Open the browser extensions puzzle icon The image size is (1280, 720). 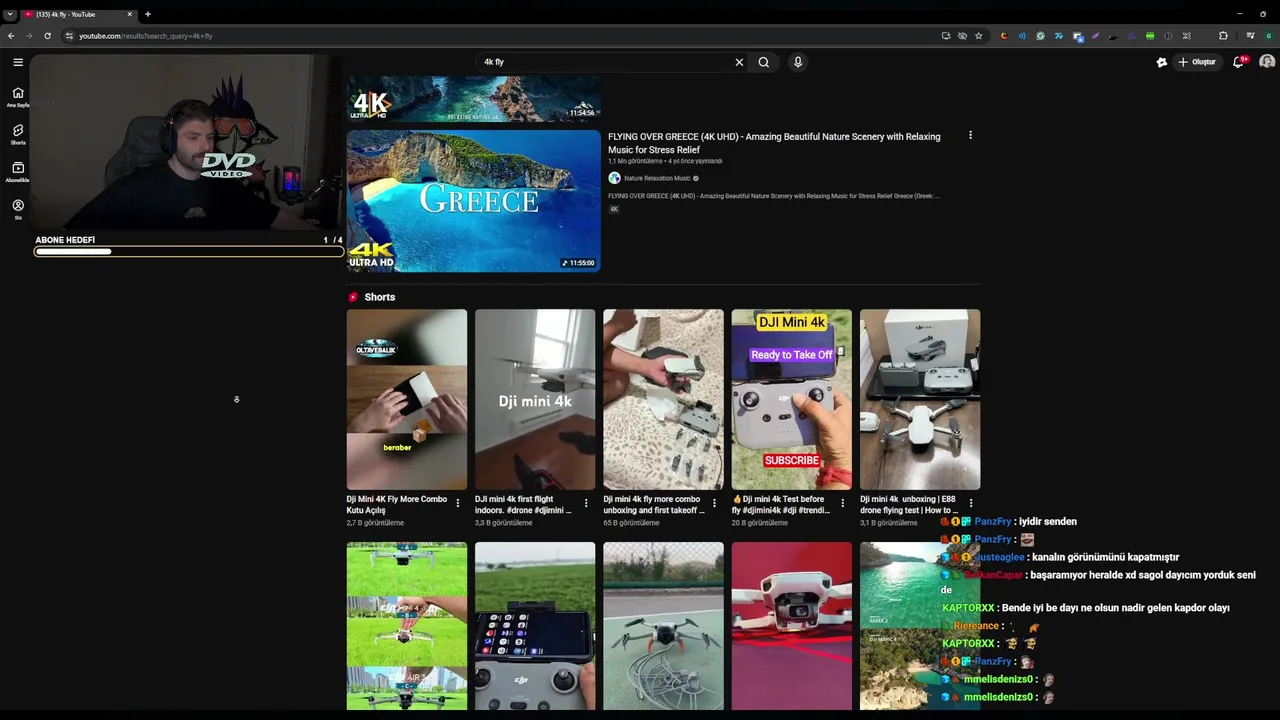click(x=1223, y=36)
